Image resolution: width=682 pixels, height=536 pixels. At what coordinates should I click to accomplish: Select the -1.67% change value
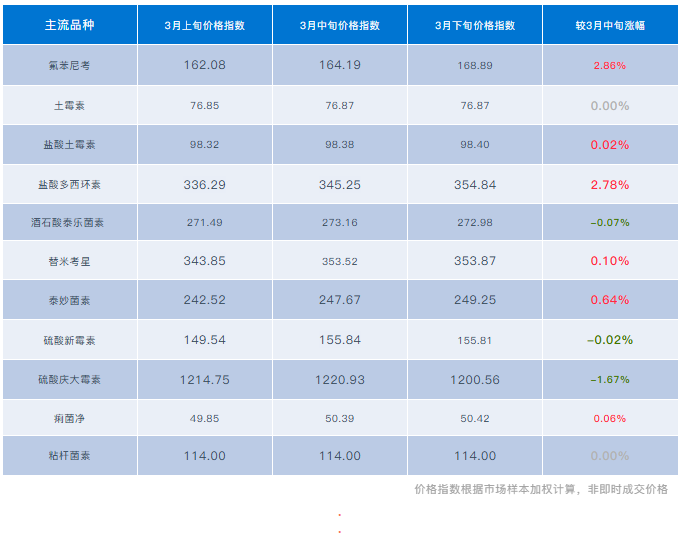click(609, 379)
